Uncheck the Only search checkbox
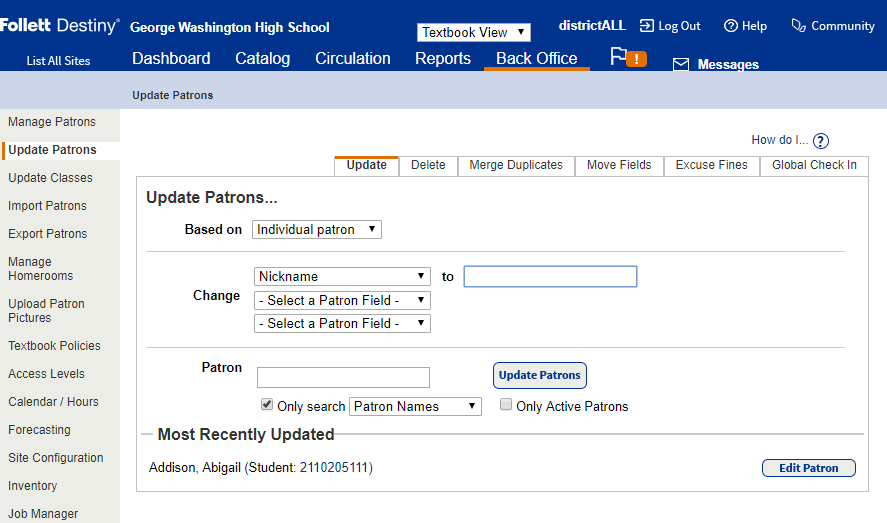 click(267, 405)
